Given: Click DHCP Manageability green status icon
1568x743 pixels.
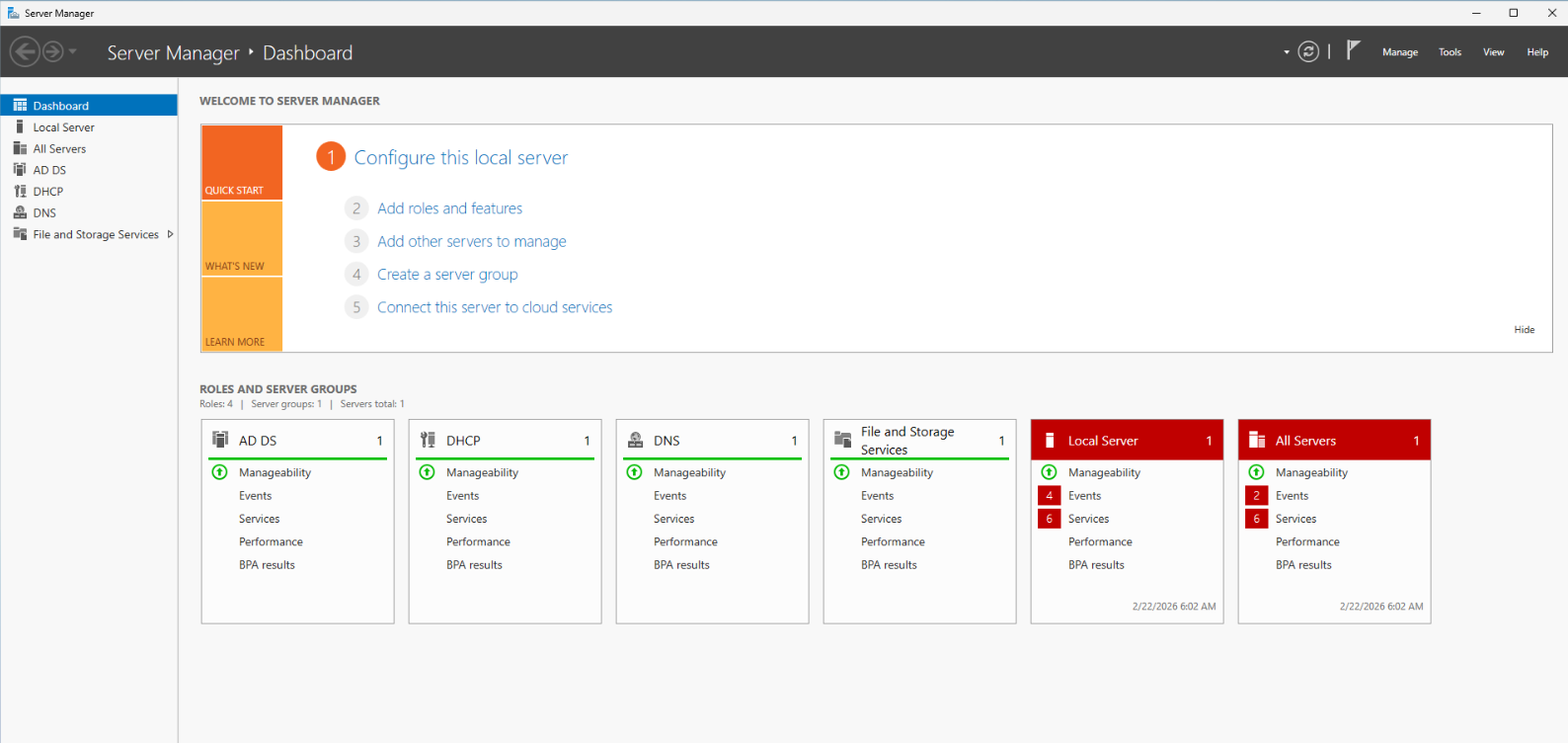Looking at the screenshot, I should pyautogui.click(x=428, y=472).
